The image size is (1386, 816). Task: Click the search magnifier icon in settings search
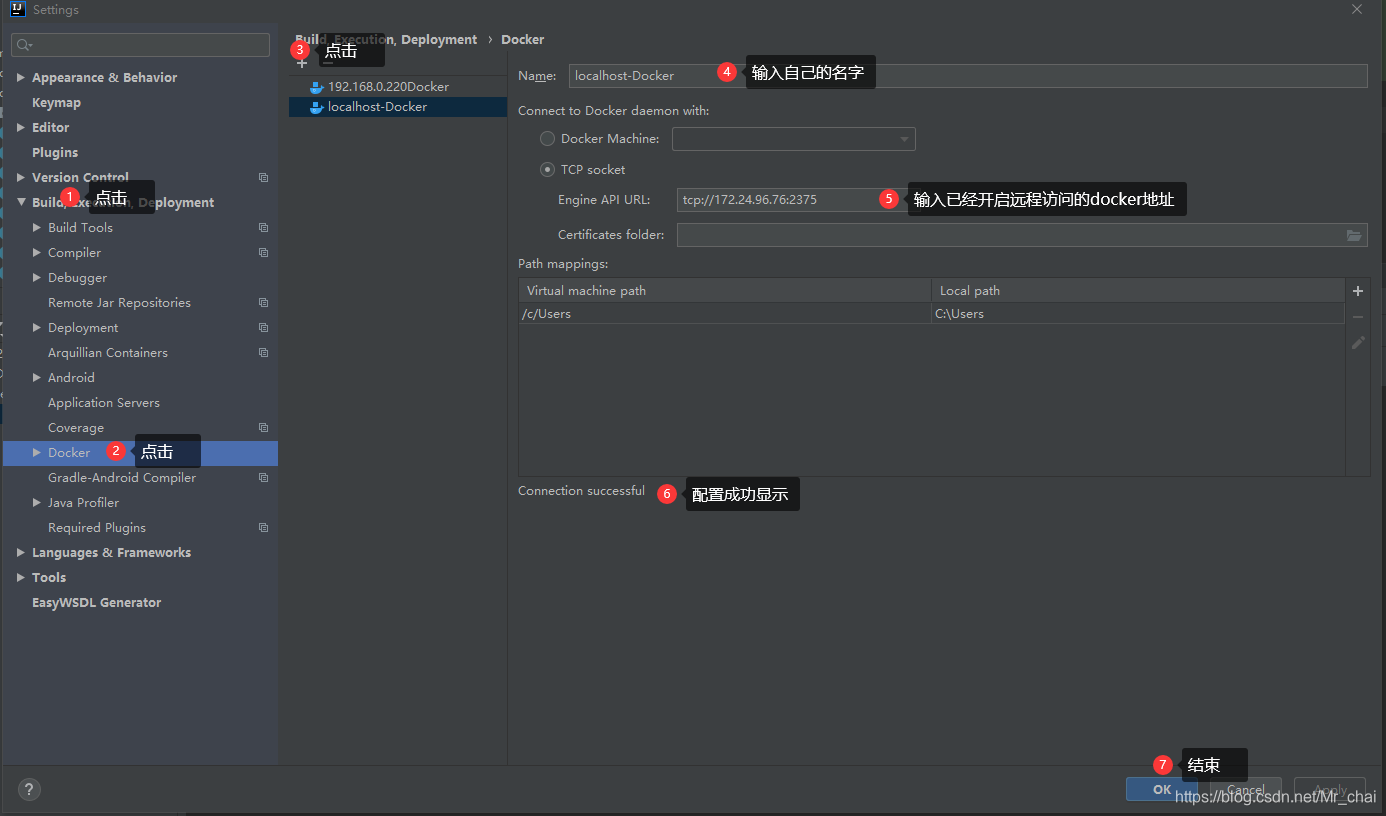25,45
